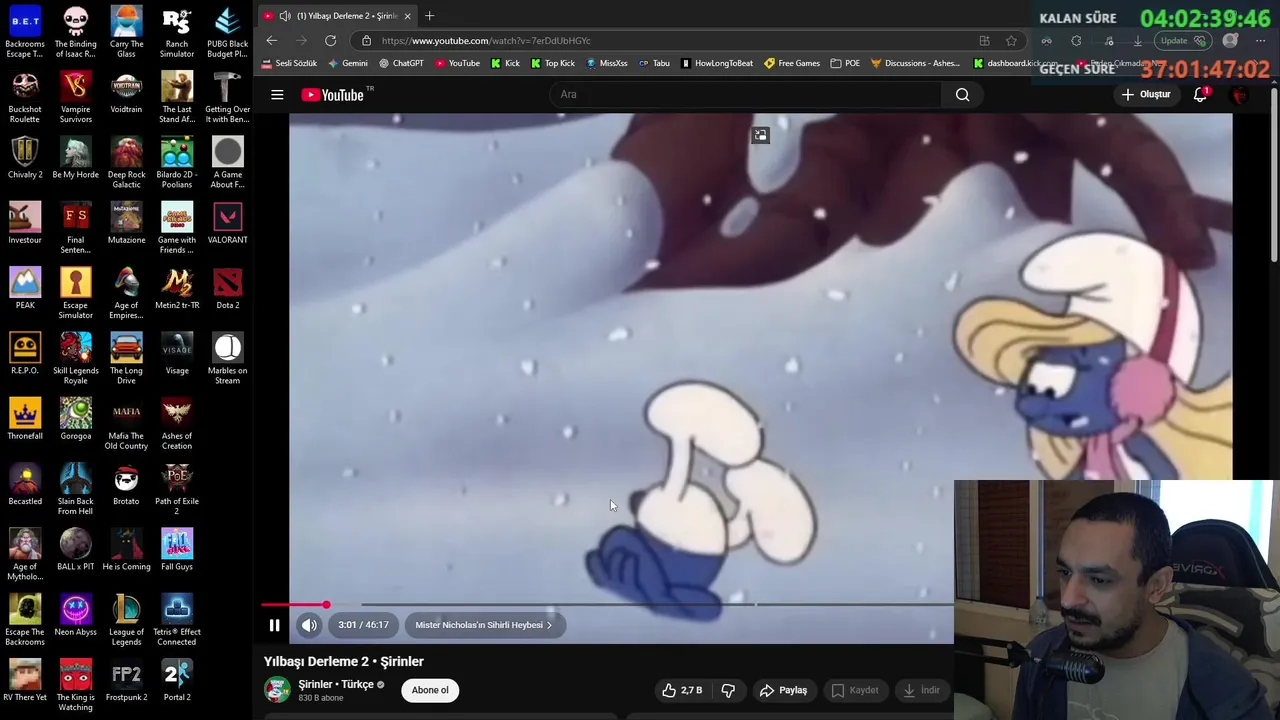Bookmark this page with the star icon
Image resolution: width=1280 pixels, height=720 pixels.
tap(1011, 41)
